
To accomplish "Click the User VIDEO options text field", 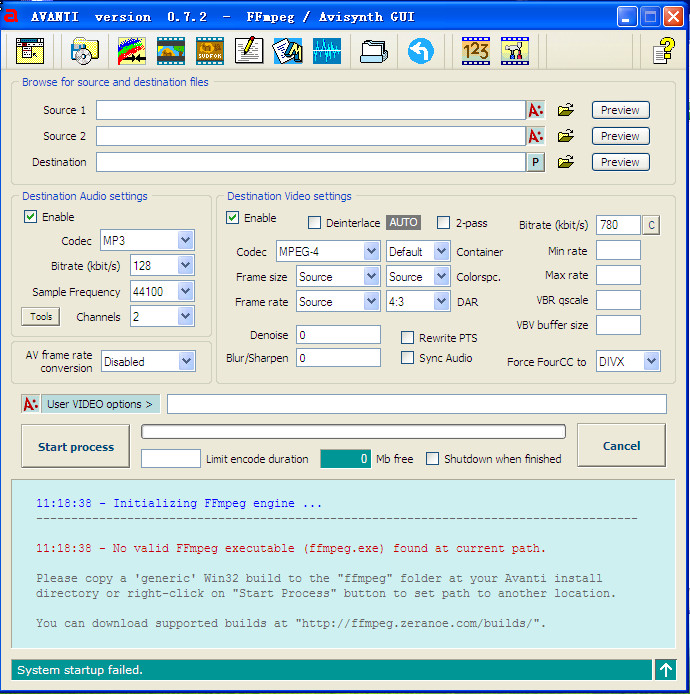I will 417,404.
